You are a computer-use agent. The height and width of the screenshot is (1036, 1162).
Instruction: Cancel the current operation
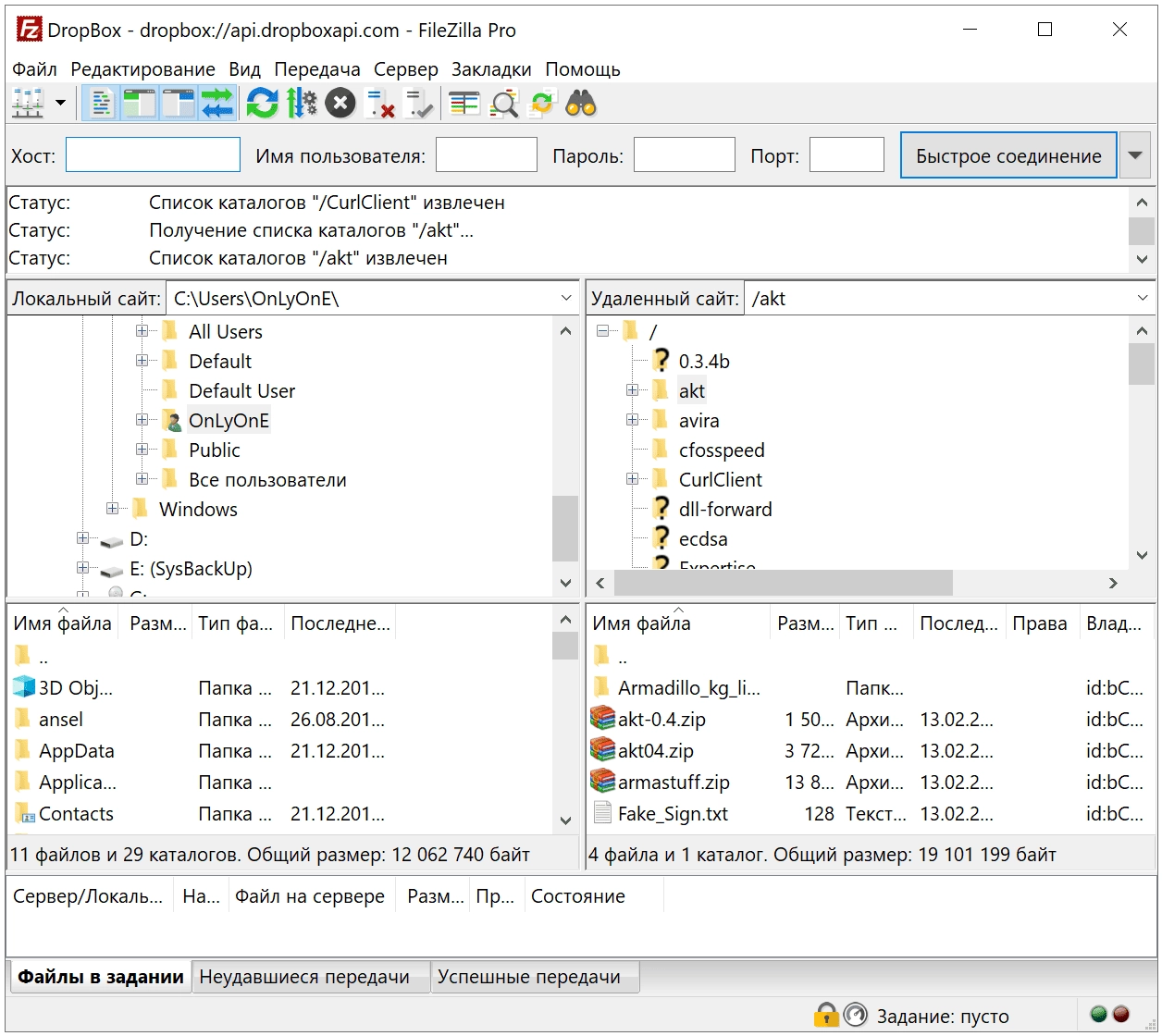pyautogui.click(x=340, y=103)
